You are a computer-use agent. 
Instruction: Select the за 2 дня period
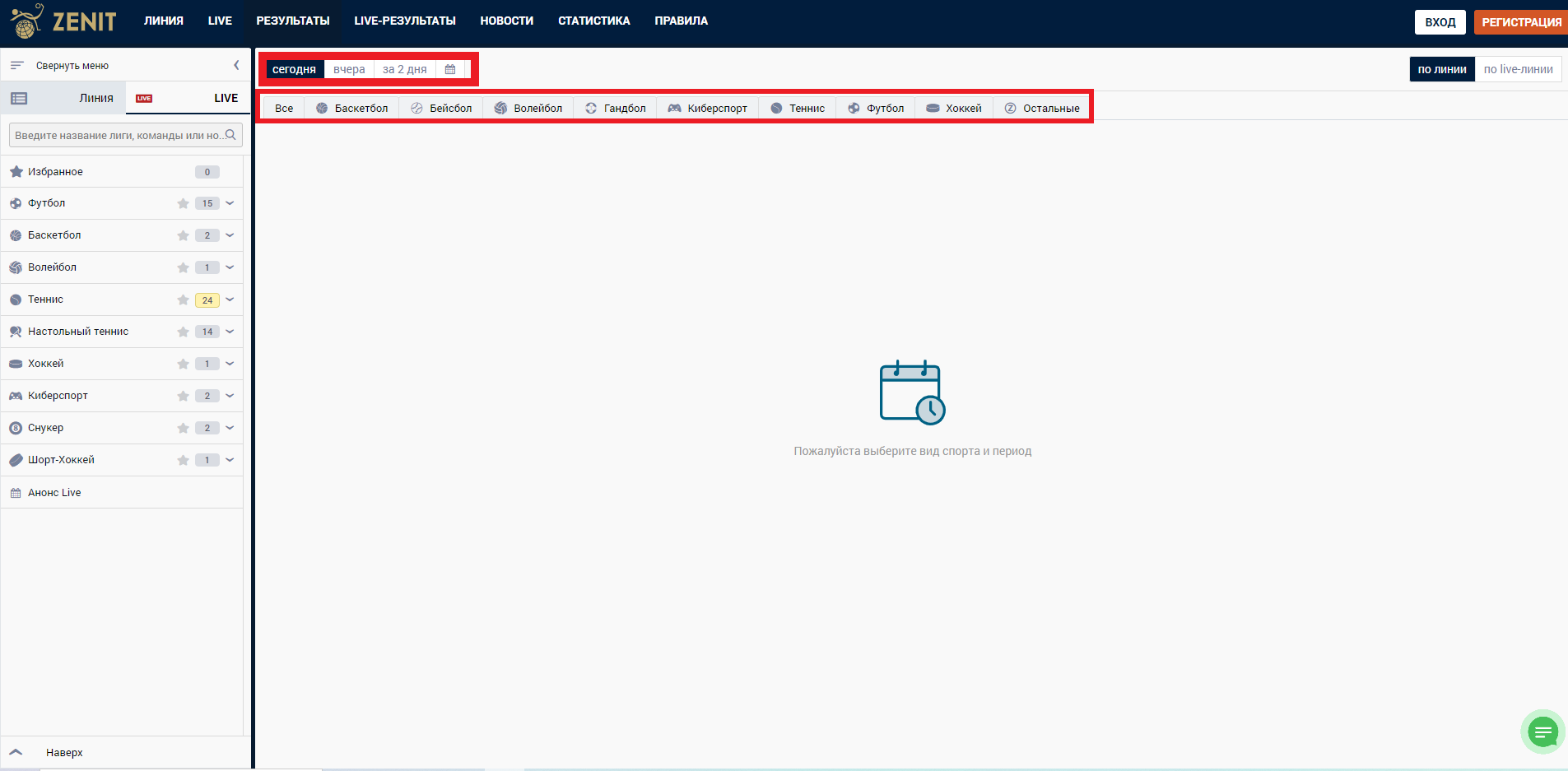coord(405,69)
